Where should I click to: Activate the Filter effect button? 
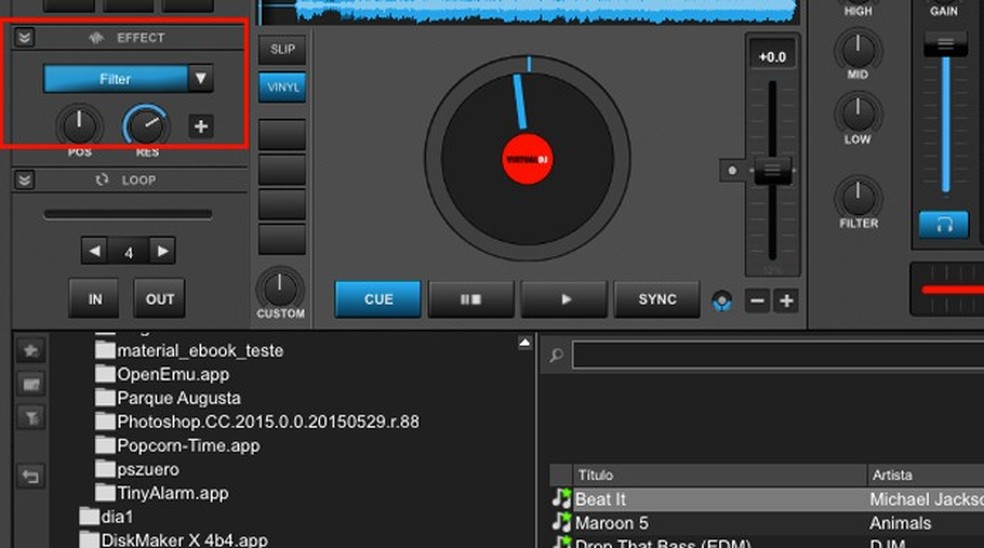coord(115,78)
